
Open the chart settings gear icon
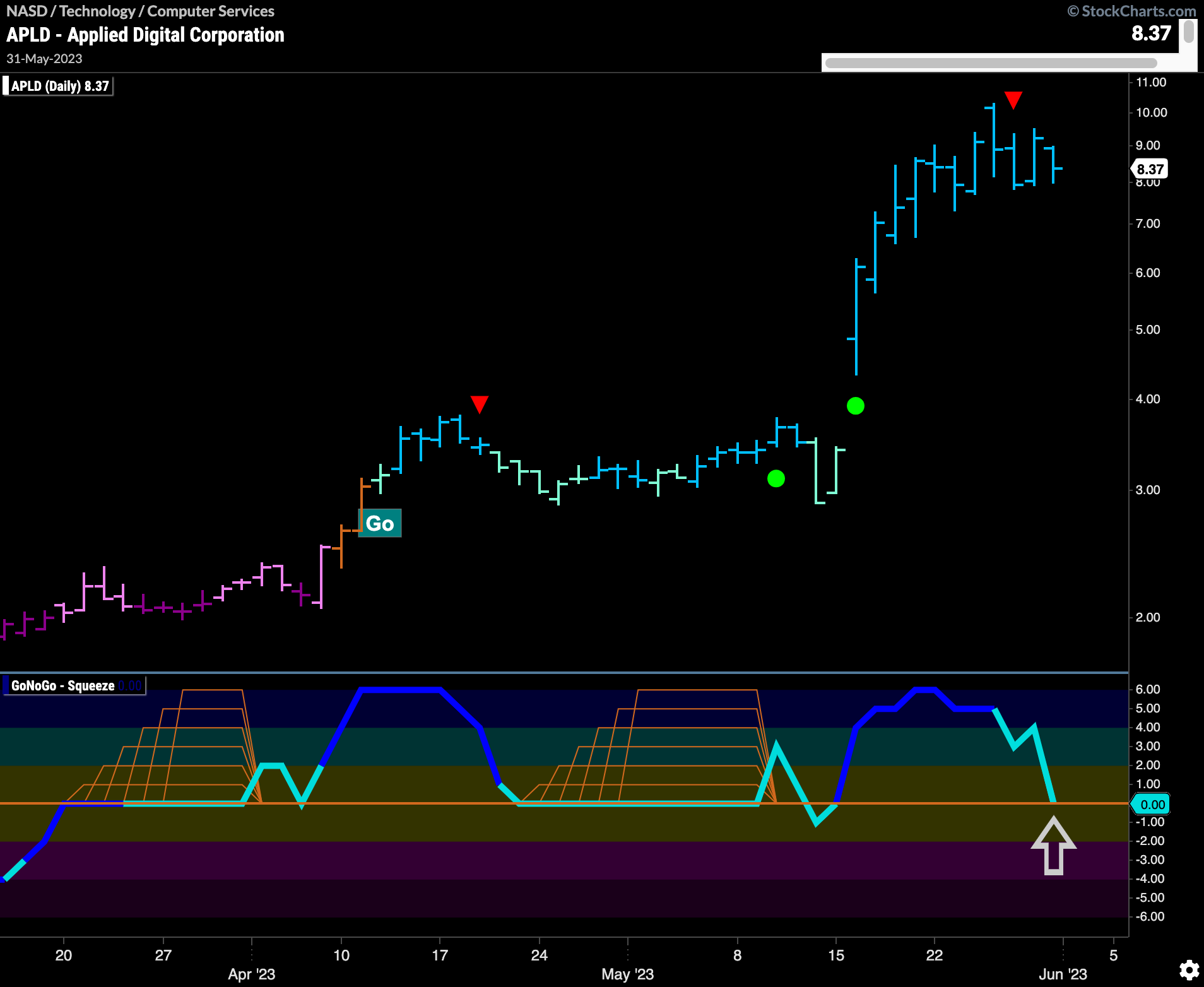1189,970
